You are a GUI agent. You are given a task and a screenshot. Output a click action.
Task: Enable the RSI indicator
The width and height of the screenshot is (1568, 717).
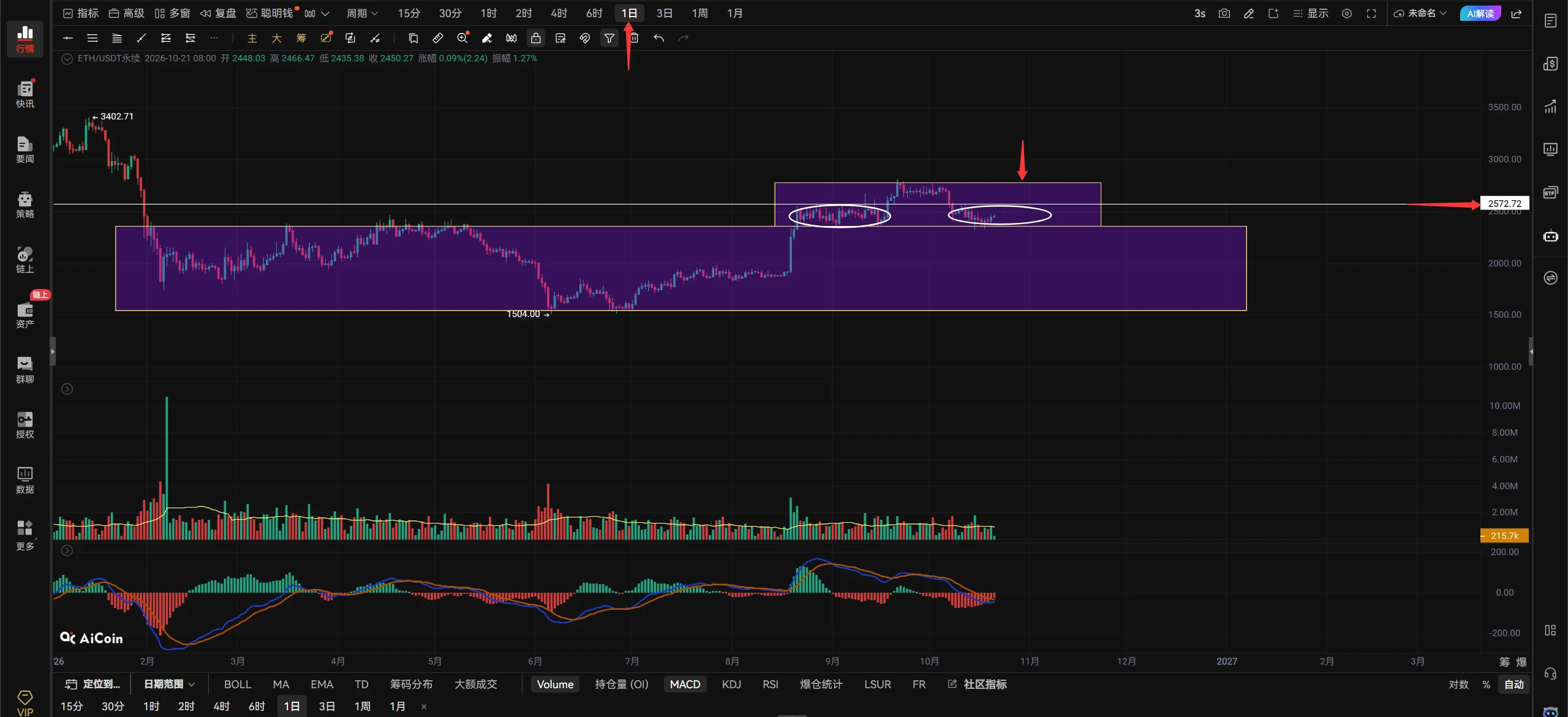pos(771,684)
